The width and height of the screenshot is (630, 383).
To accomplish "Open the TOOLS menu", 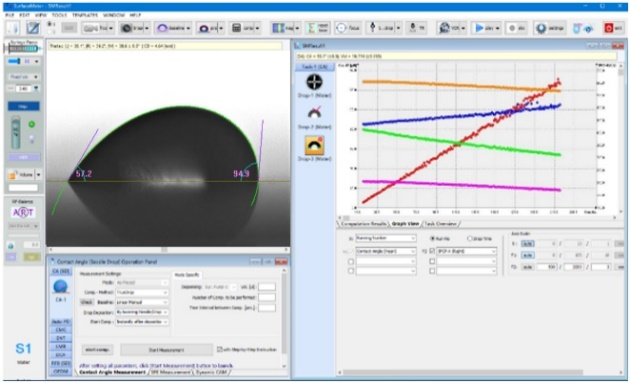I will [59, 15].
